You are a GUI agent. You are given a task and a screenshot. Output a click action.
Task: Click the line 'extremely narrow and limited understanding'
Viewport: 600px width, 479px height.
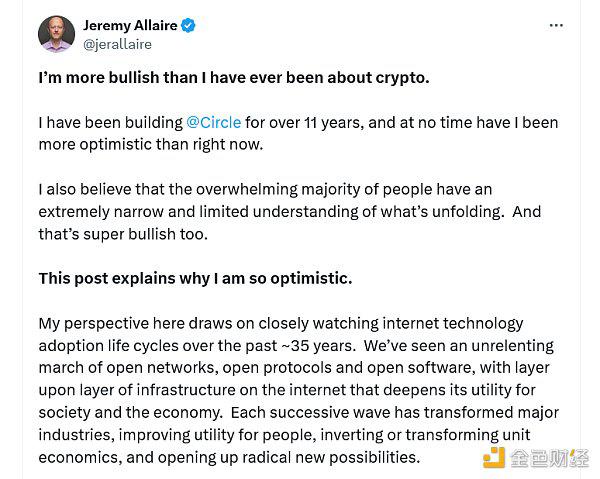click(x=290, y=212)
